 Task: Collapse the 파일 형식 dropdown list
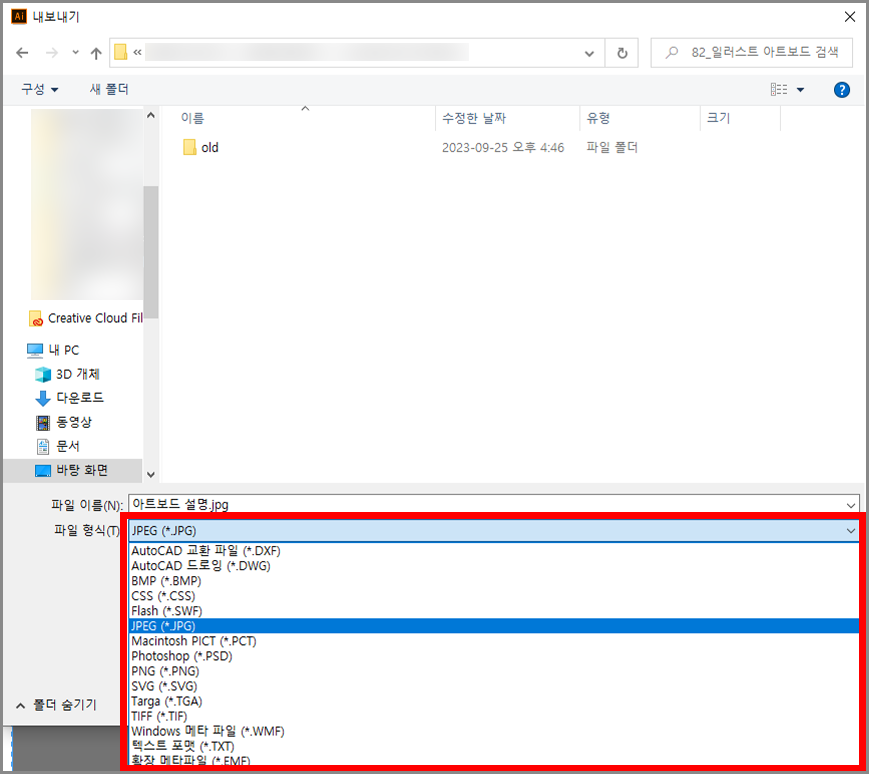click(x=850, y=531)
